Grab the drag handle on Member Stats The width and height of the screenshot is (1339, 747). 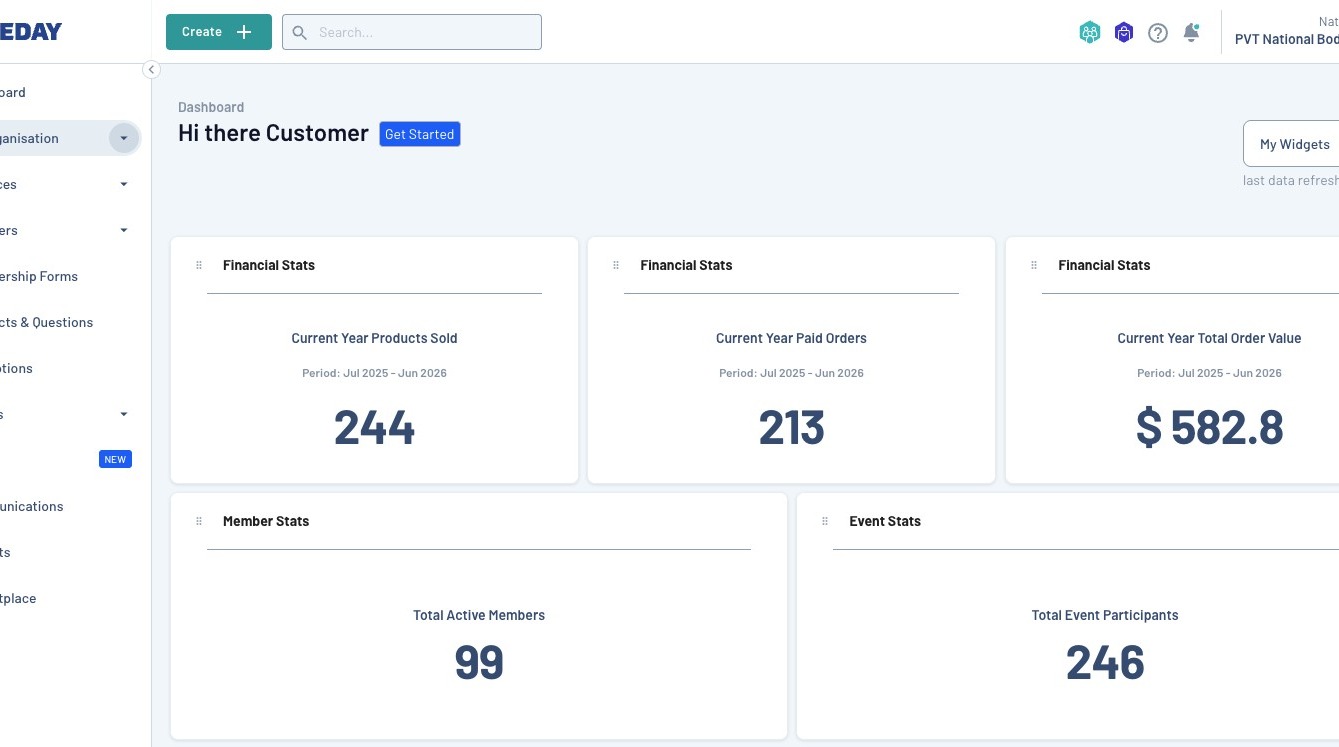tap(199, 521)
